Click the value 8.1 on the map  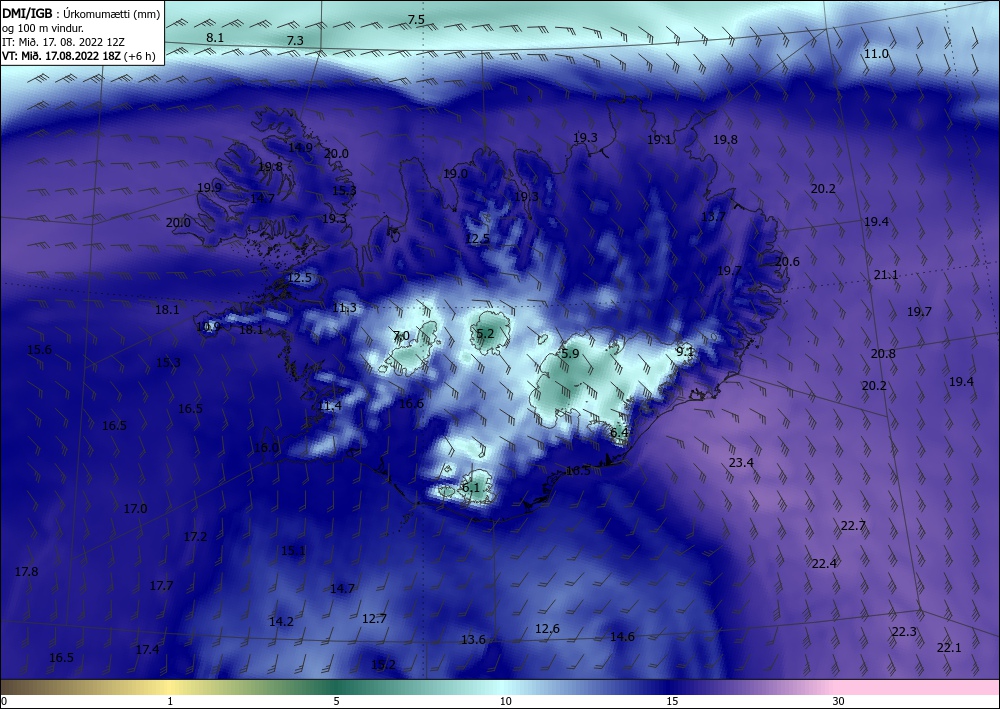click(215, 38)
